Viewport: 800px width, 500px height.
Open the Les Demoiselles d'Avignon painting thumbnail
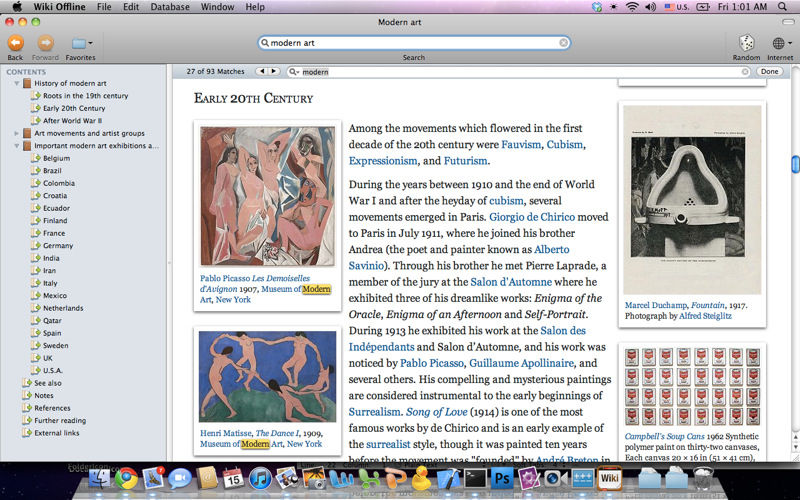[268, 196]
